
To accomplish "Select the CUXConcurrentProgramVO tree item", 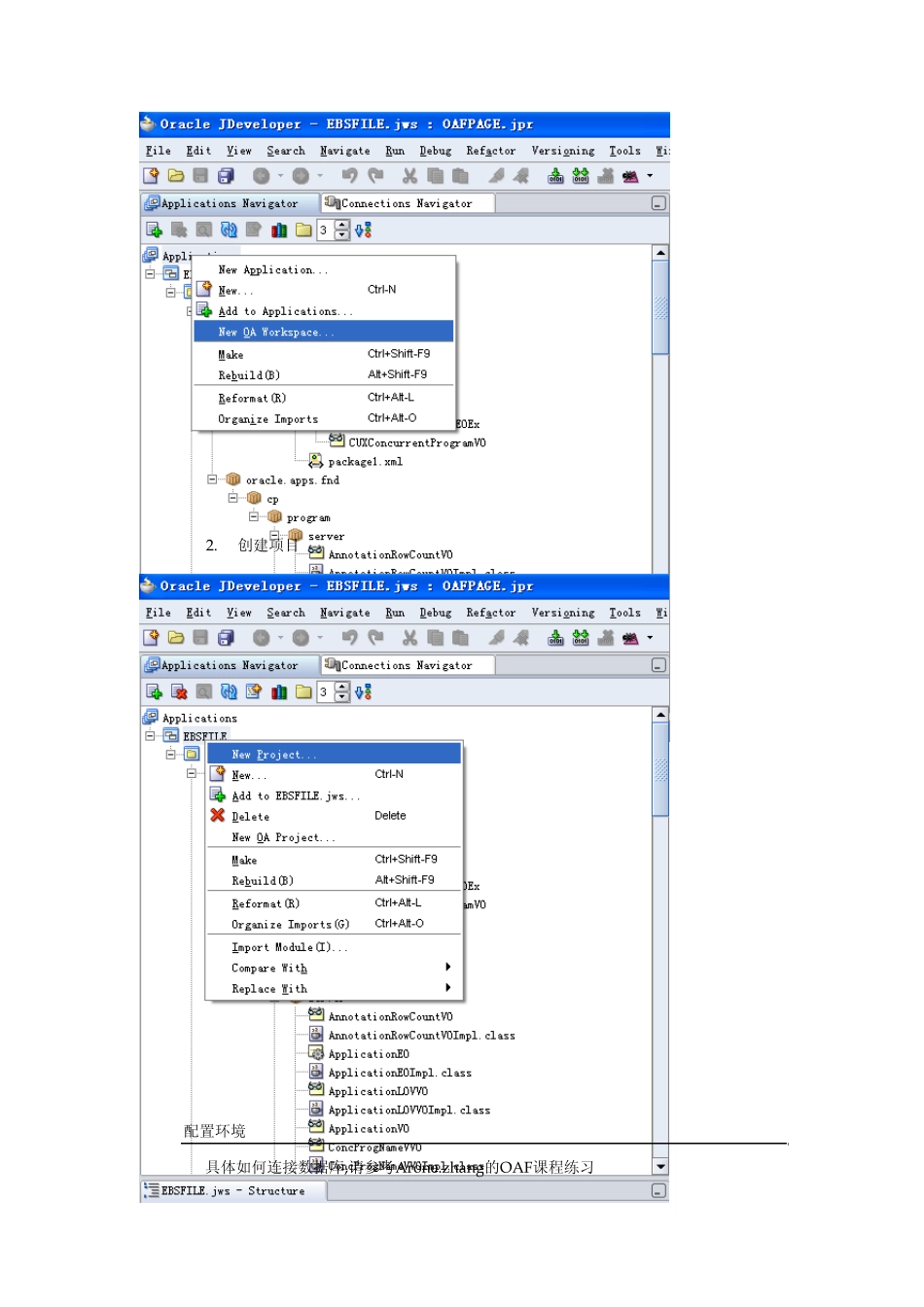I will 416,442.
